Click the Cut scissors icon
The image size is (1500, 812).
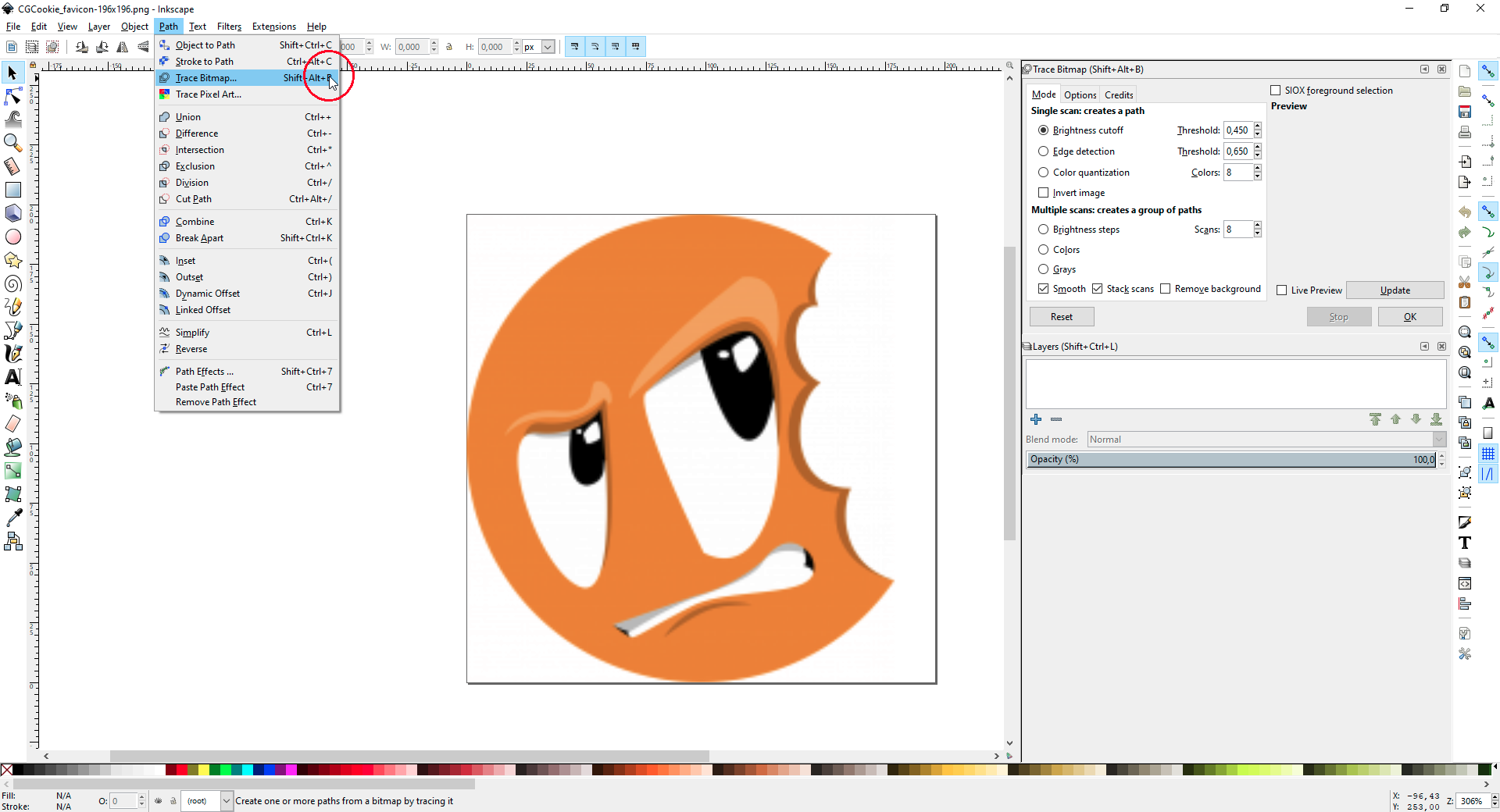point(1465,282)
